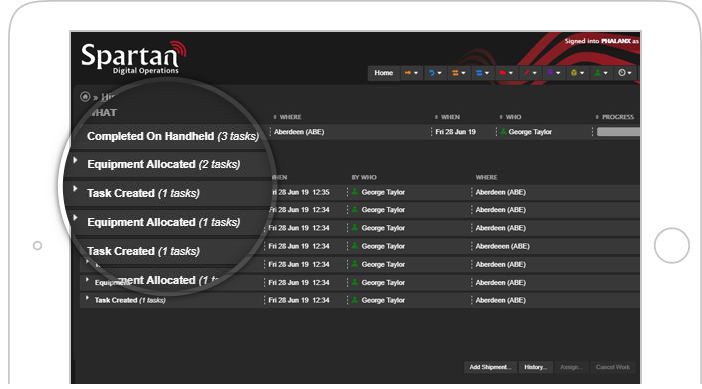Open the orange double-arrows menu

458,73
